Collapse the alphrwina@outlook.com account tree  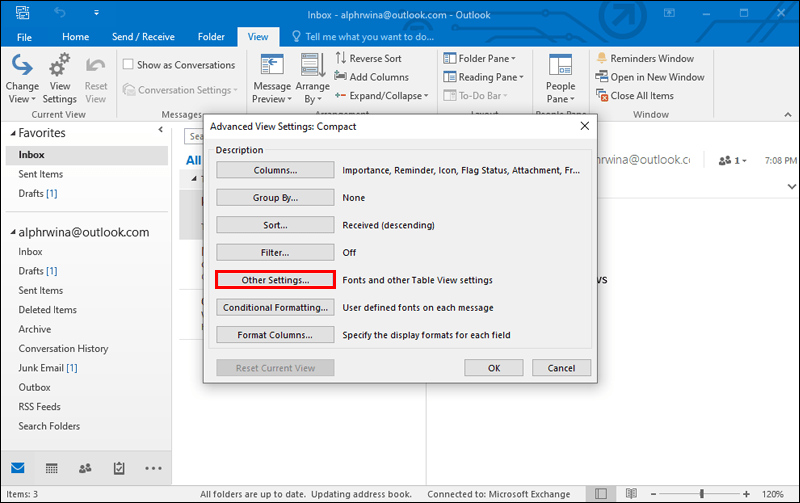point(13,232)
